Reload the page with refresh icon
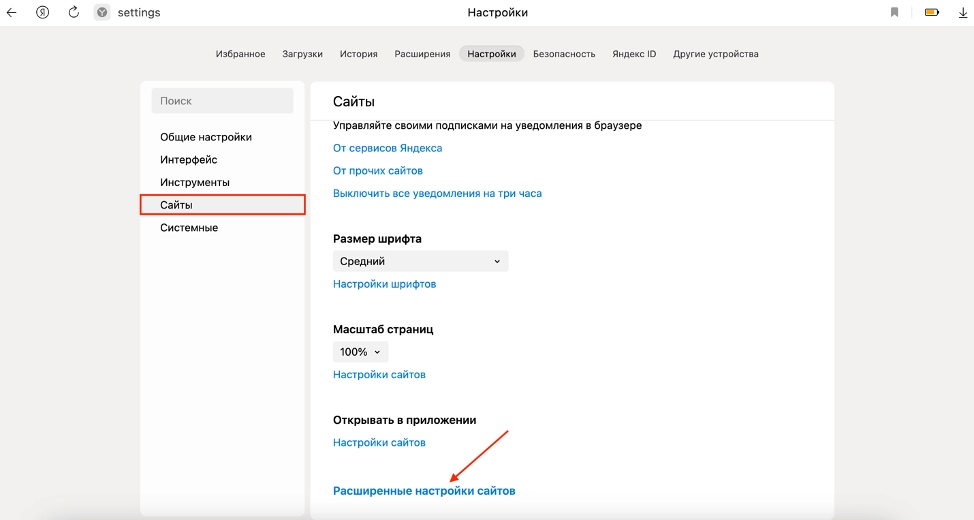974x520 pixels. [x=73, y=12]
